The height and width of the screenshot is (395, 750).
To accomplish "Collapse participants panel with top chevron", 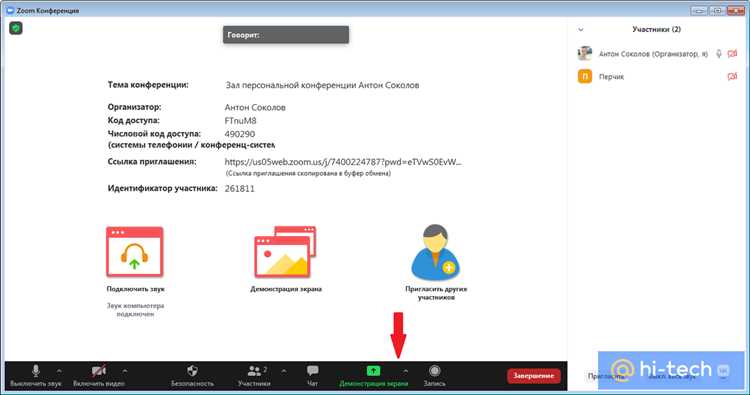I will click(581, 30).
